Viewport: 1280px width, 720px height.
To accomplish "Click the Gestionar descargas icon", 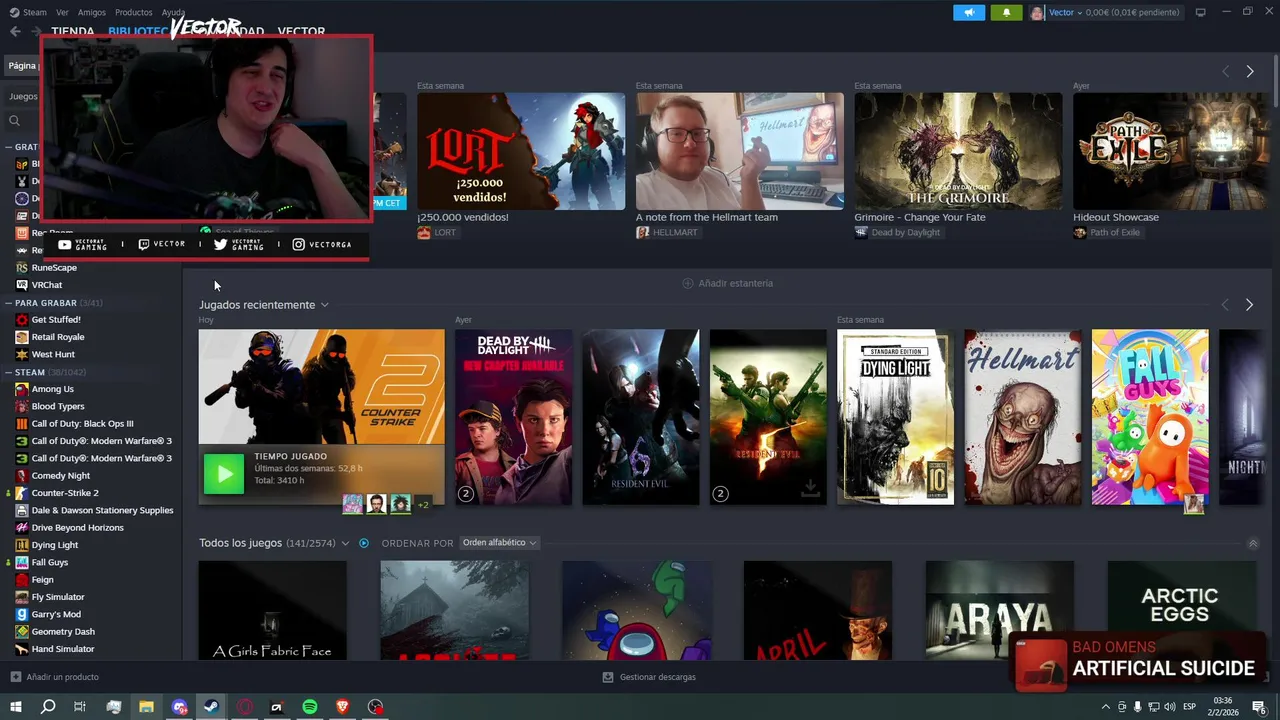I will click(608, 677).
